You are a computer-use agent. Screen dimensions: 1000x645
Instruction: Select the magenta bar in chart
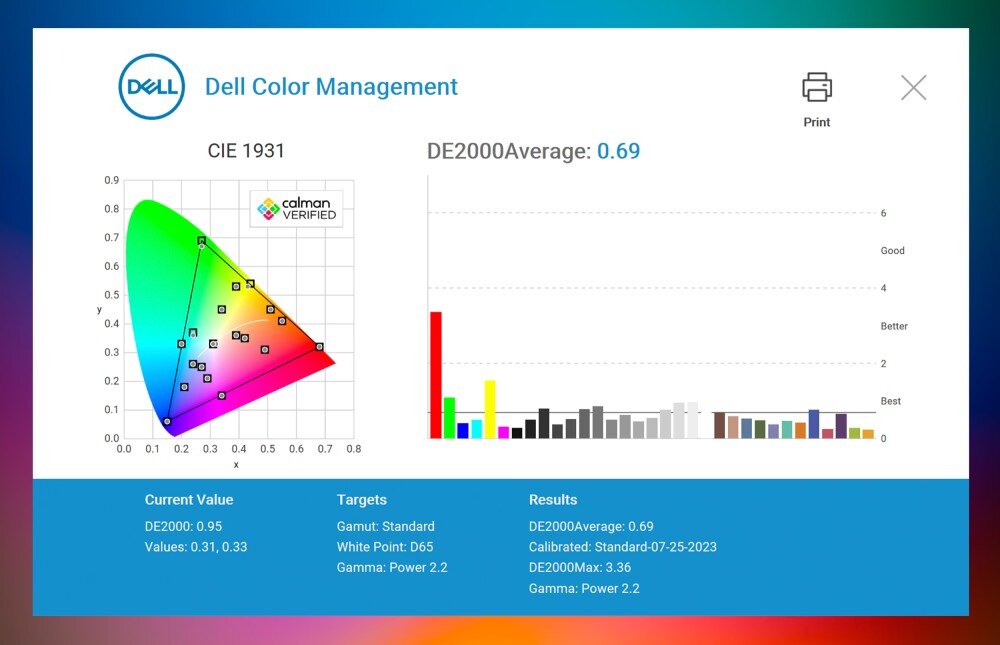503,433
